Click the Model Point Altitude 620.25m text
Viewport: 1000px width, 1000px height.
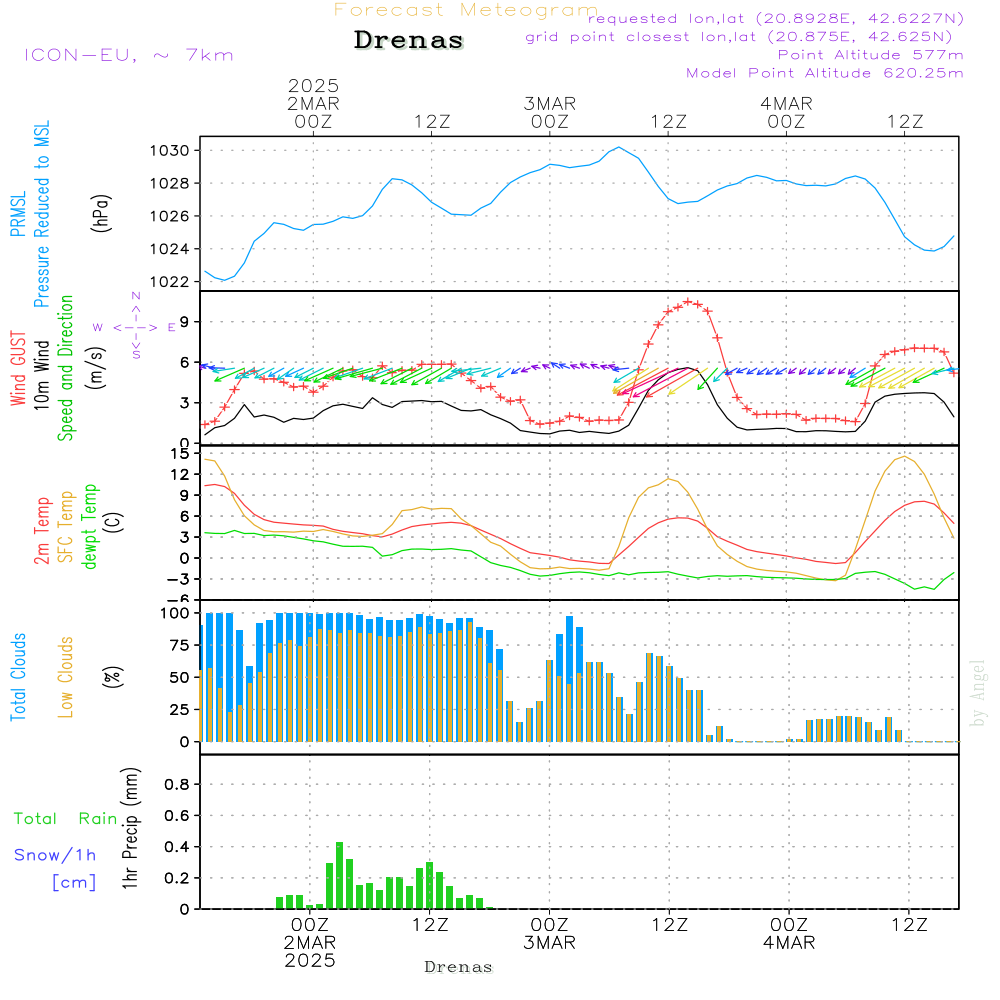coord(824,73)
